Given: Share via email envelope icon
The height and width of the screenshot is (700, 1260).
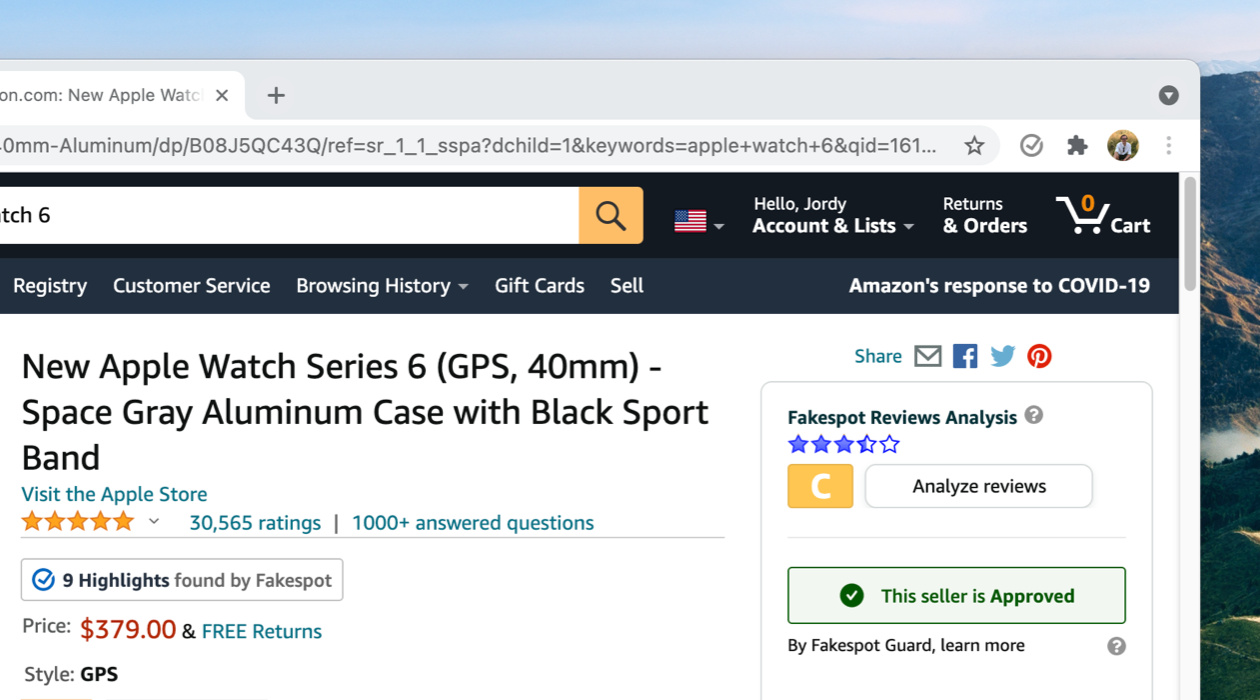Looking at the screenshot, I should [928, 356].
